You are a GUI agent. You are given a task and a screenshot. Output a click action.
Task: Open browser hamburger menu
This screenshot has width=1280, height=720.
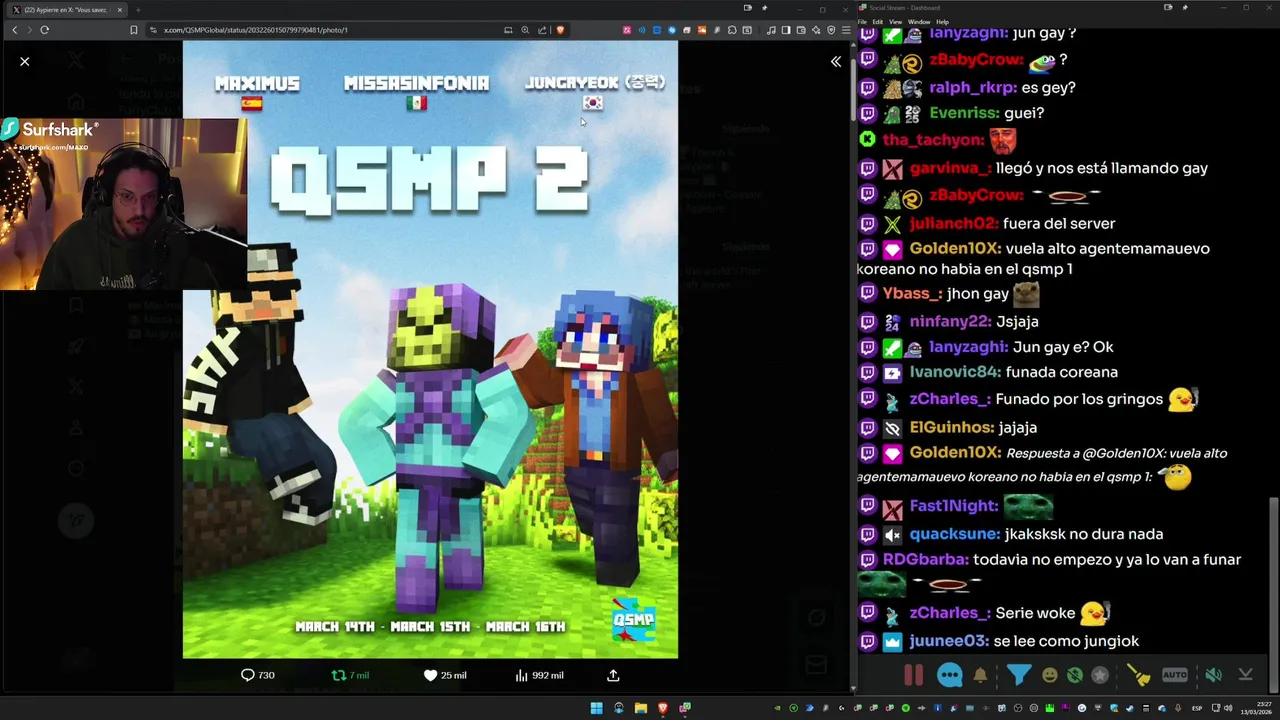[x=846, y=30]
